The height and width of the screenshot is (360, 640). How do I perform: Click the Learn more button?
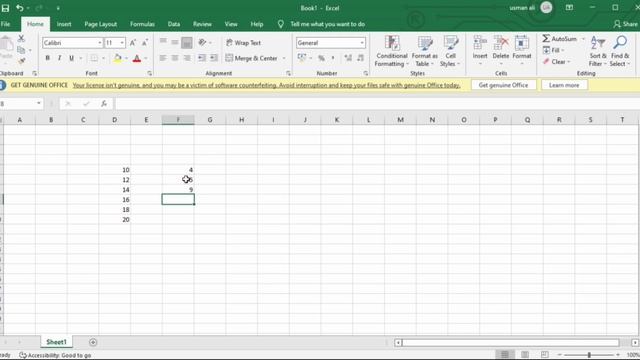click(564, 85)
